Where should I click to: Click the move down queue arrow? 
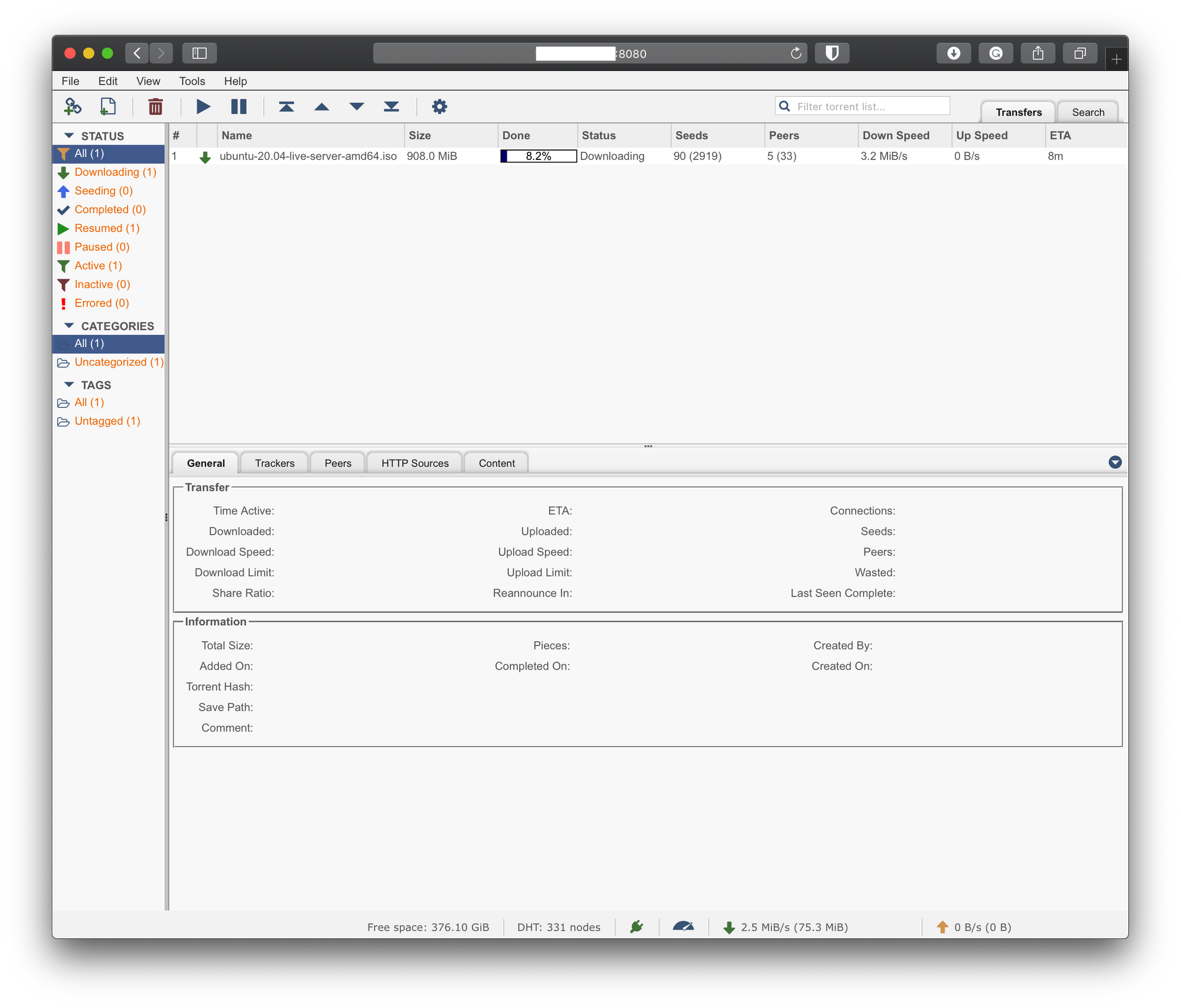(357, 107)
